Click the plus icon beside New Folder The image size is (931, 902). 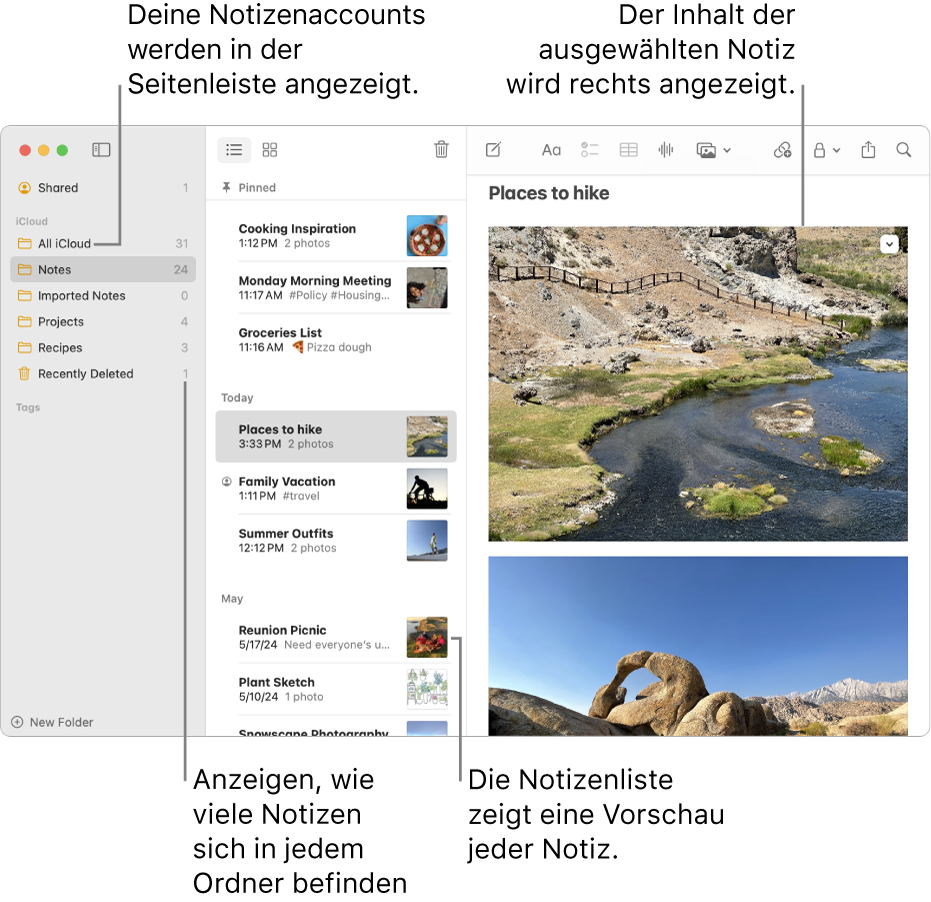point(17,722)
